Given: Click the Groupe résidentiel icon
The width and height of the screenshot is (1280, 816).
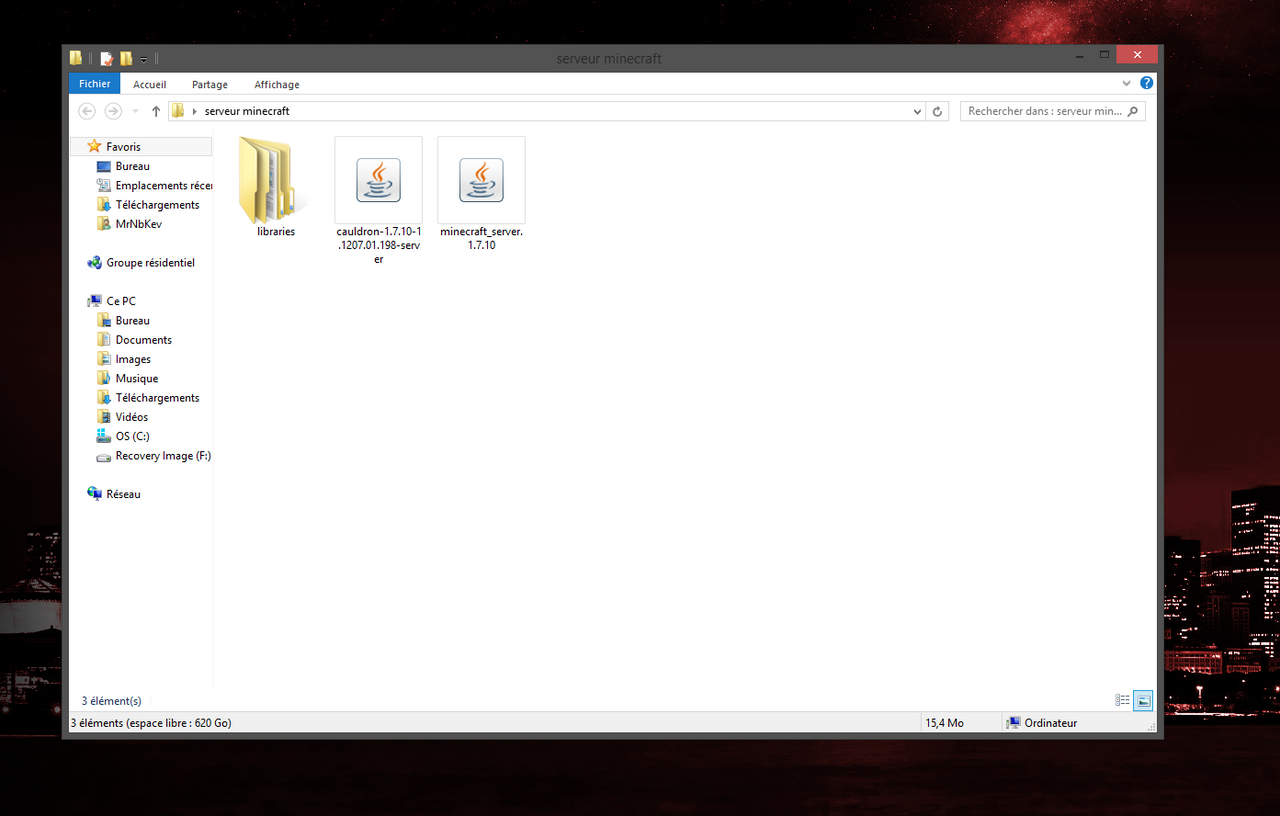Looking at the screenshot, I should tap(95, 263).
